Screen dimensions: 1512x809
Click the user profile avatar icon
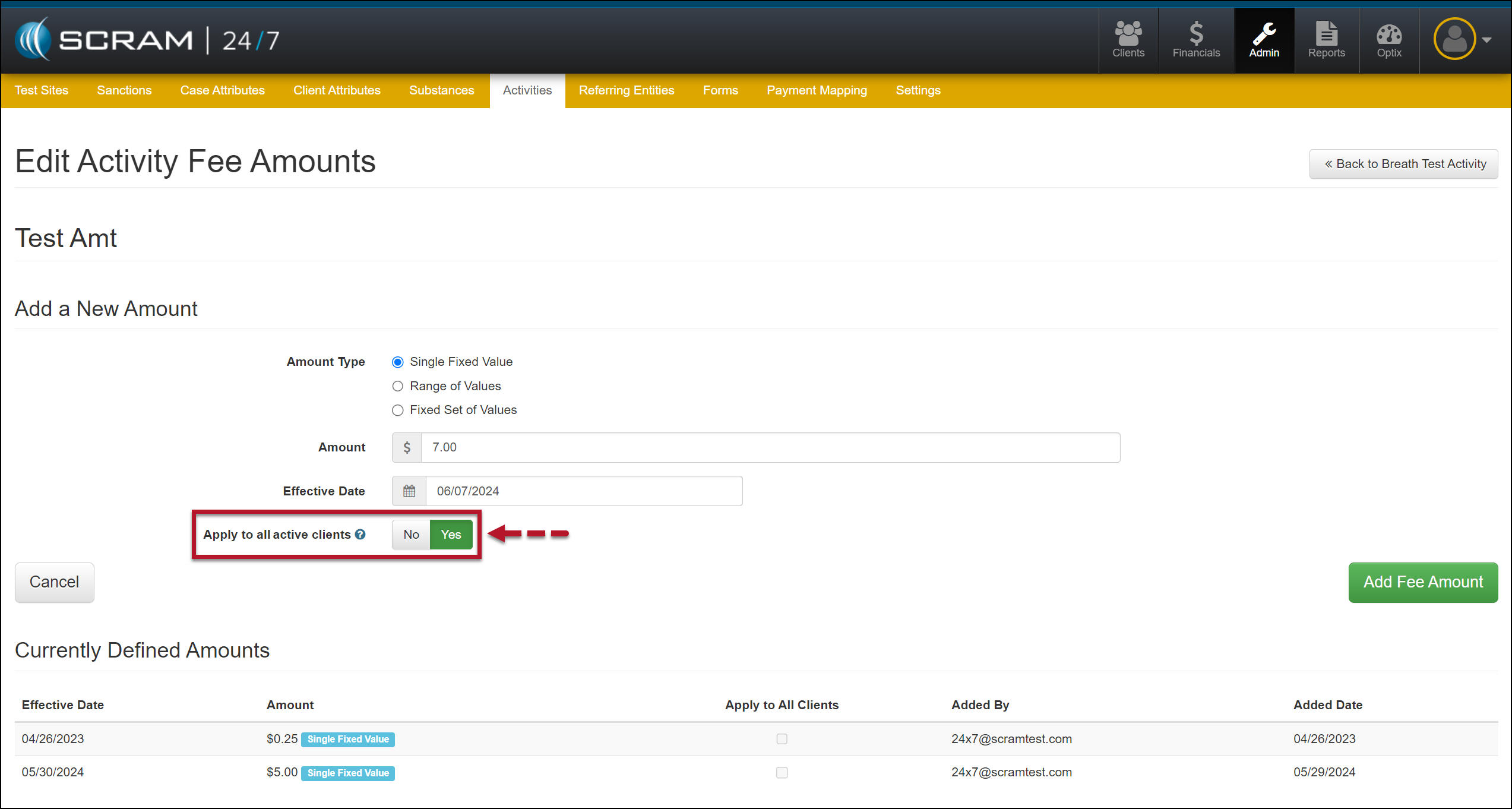pos(1454,39)
